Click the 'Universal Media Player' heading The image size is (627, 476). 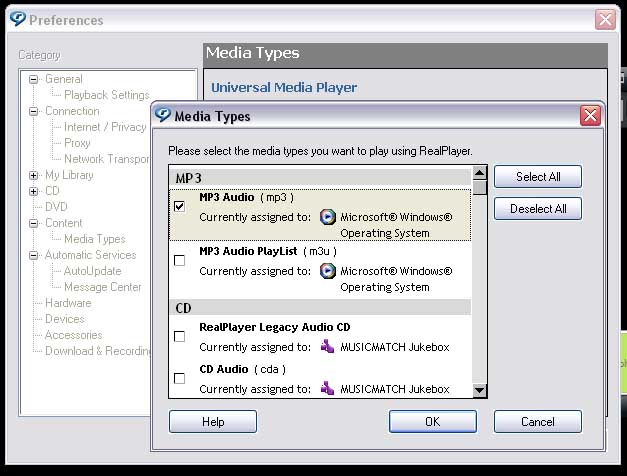tap(284, 87)
